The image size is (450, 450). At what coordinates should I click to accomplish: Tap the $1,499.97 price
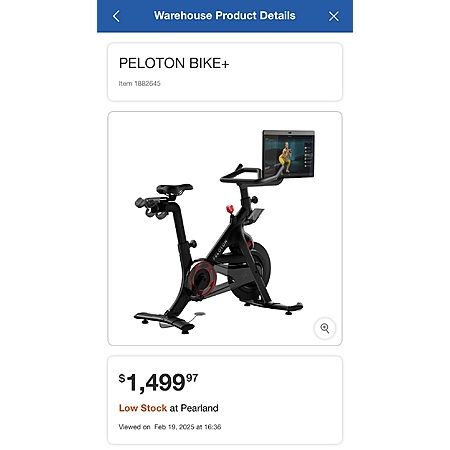click(158, 382)
